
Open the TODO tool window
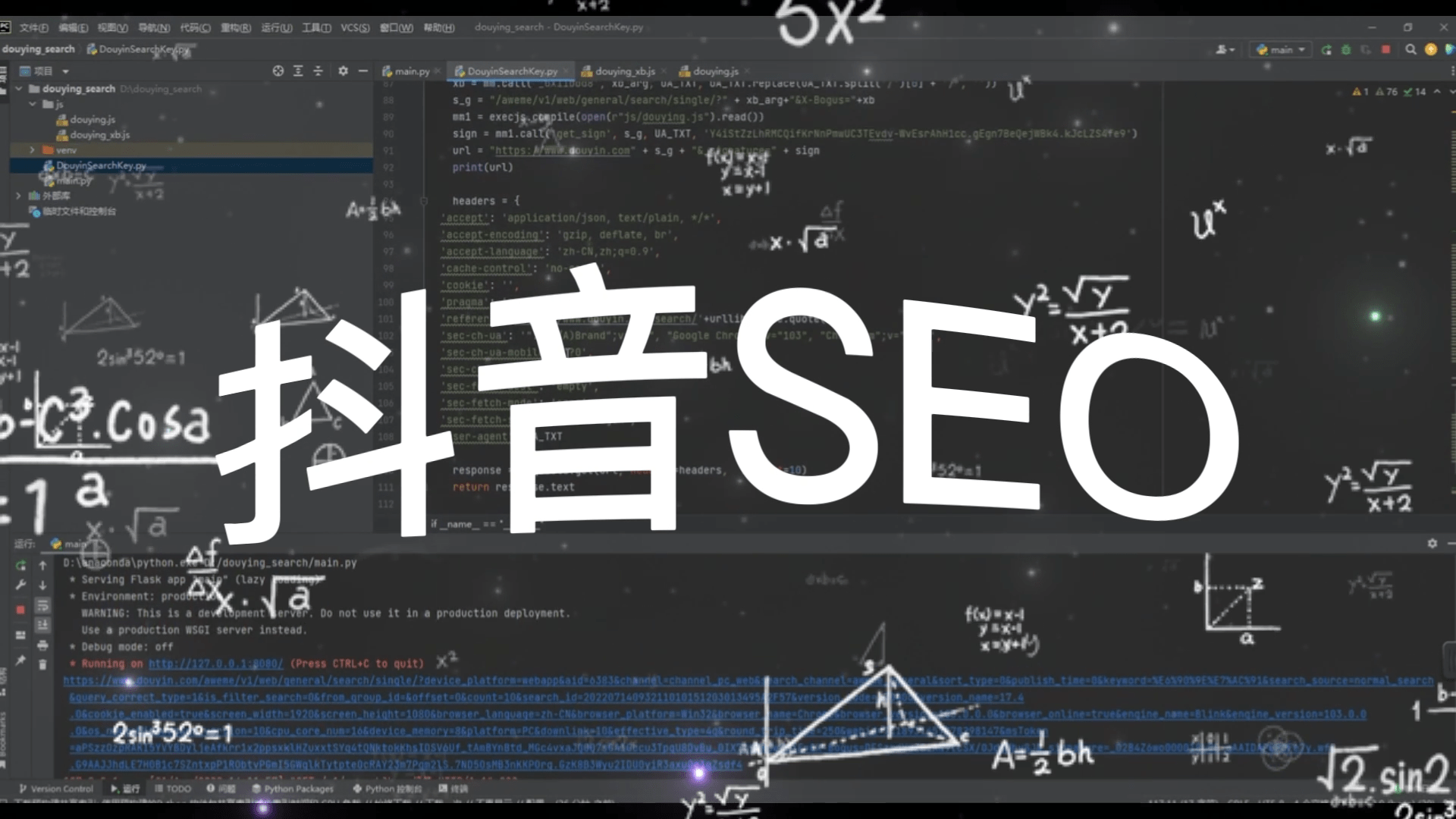[x=173, y=789]
